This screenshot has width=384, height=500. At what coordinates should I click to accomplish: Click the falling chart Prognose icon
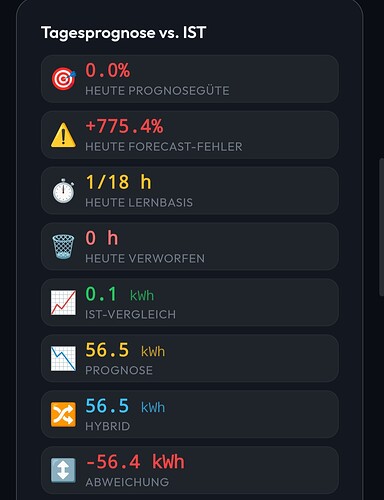pyautogui.click(x=63, y=358)
